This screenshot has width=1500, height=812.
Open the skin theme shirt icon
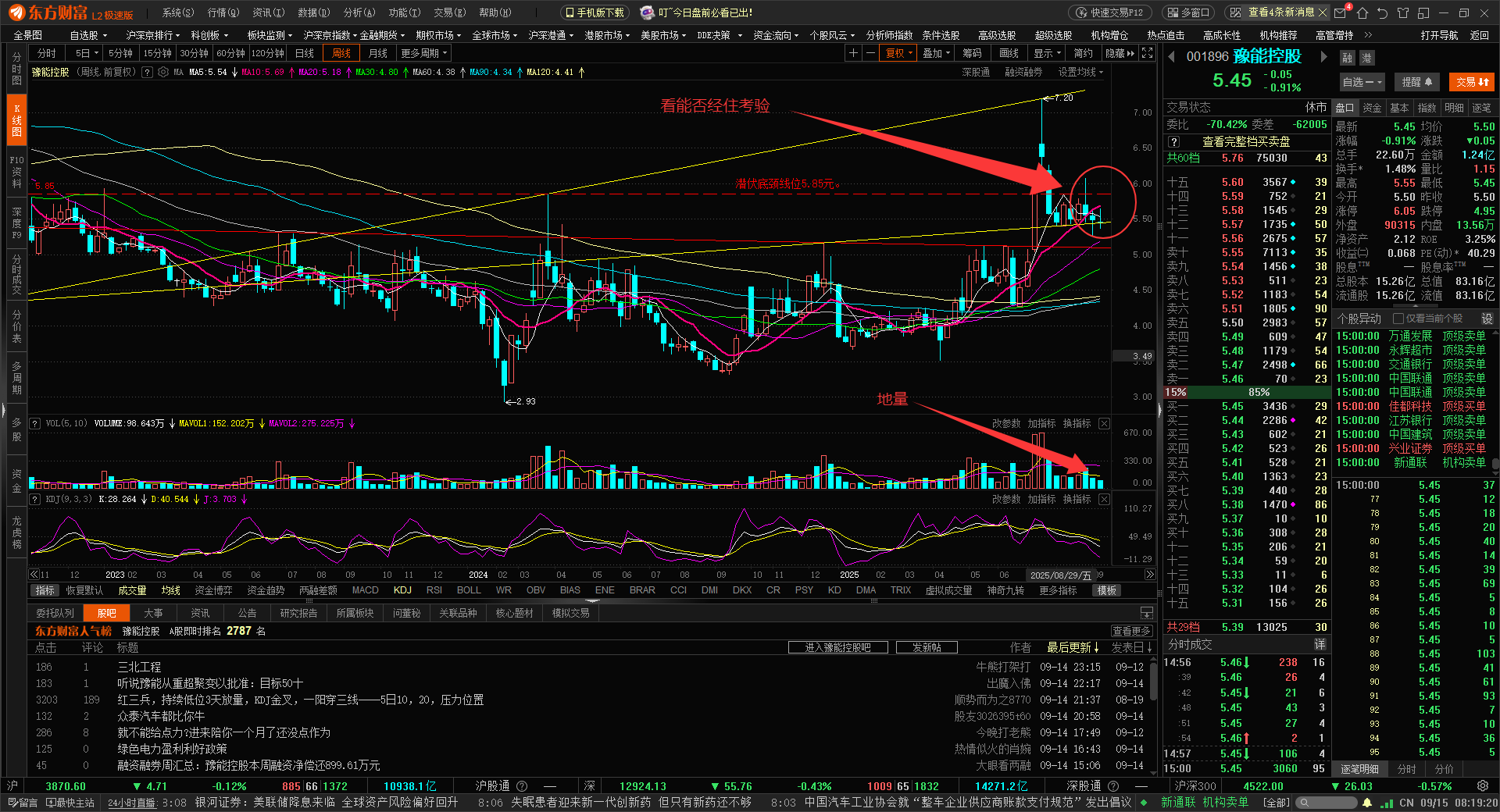pos(1403,12)
